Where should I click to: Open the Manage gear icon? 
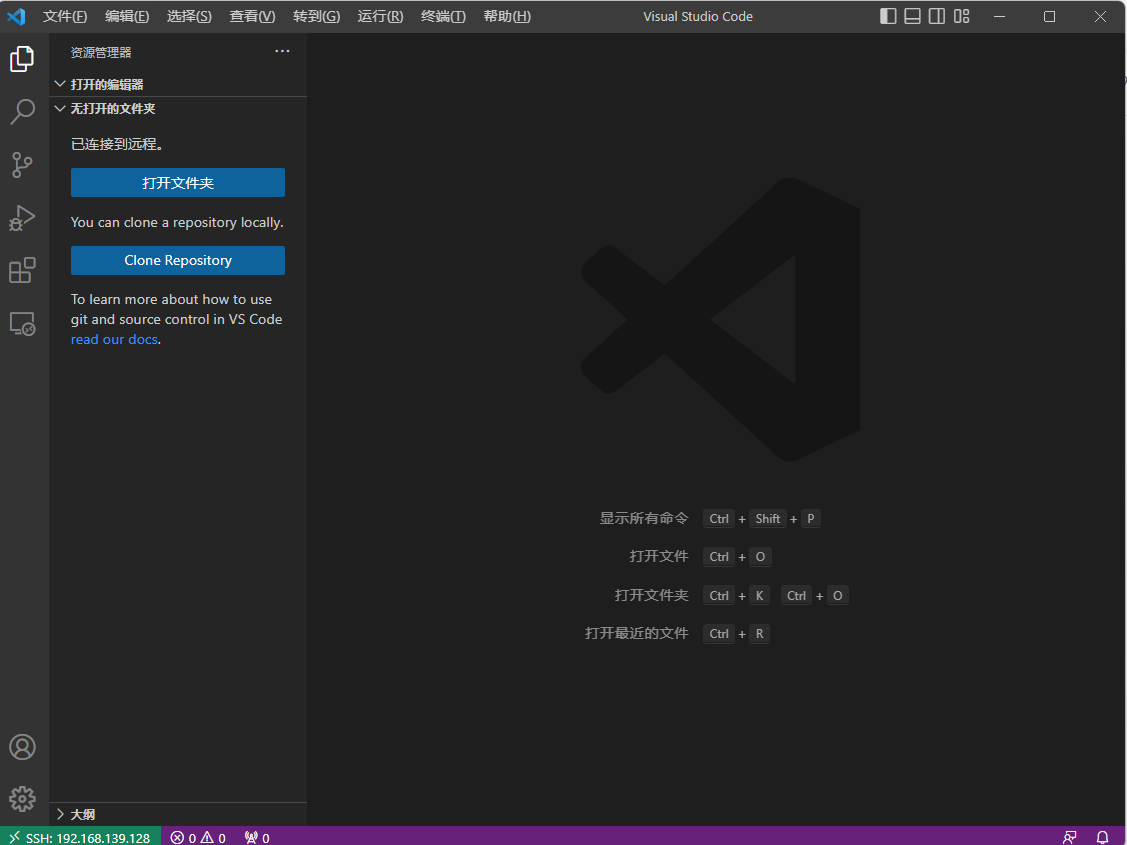(22, 798)
